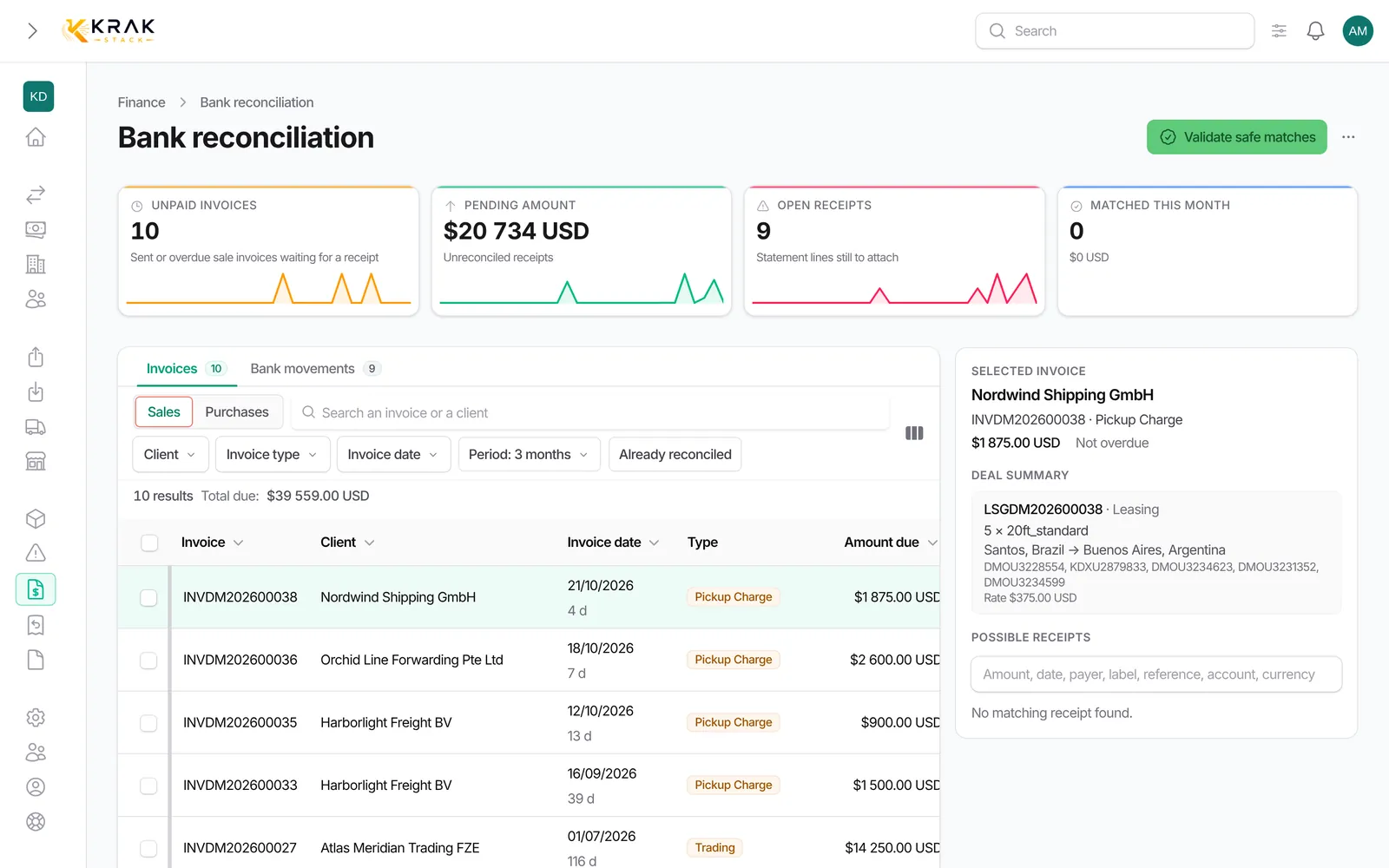1389x868 pixels.
Task: Open the notifications bell
Action: (x=1315, y=31)
